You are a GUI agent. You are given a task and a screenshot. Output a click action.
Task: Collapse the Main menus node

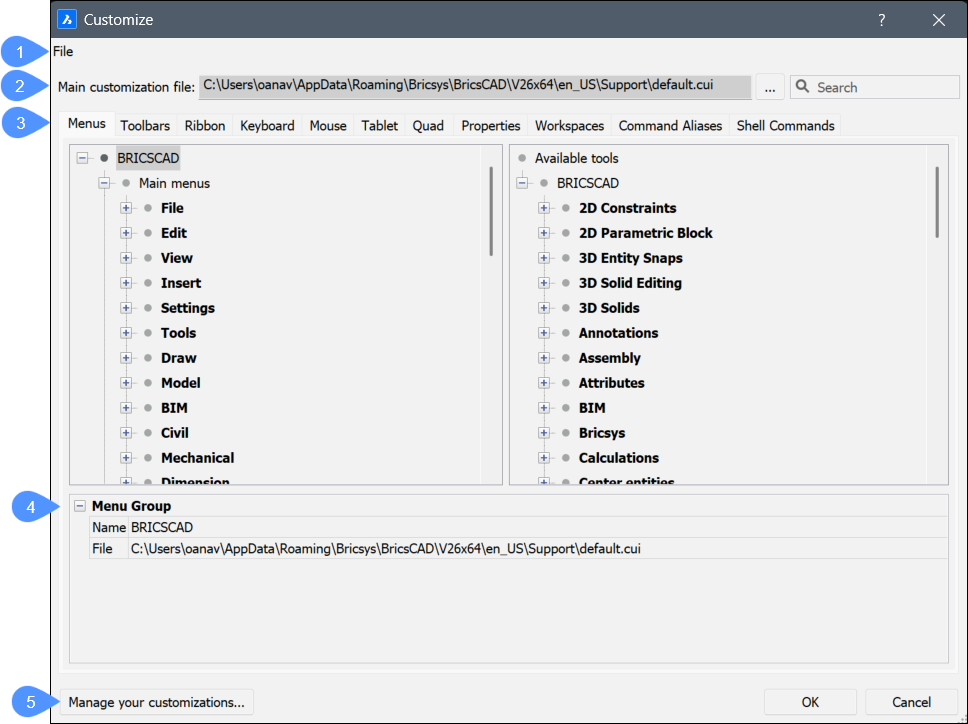[104, 183]
